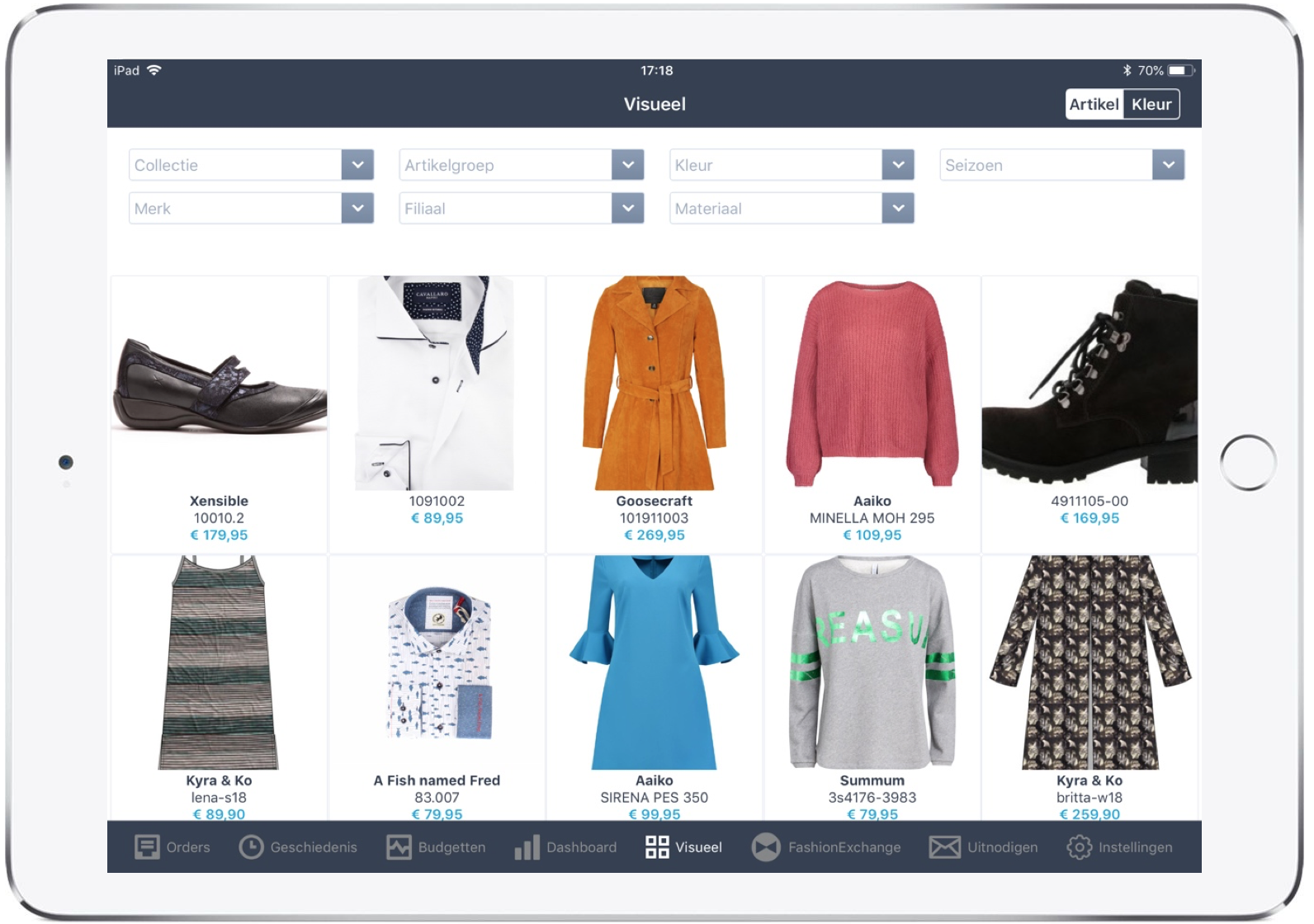Tap the Wi-Fi status icon

154,70
